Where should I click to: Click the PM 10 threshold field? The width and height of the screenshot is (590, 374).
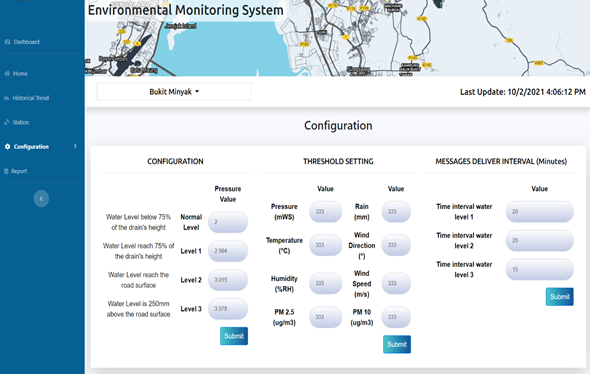click(x=396, y=317)
